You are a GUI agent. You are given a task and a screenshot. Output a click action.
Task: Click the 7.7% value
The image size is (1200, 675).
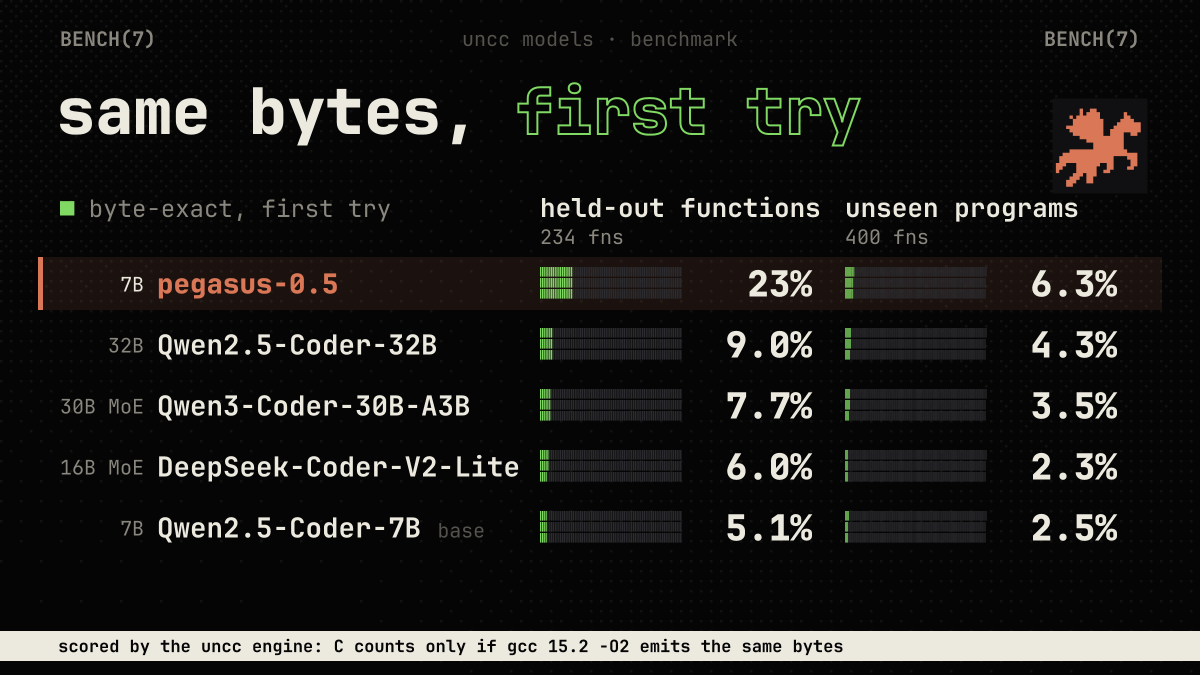769,407
